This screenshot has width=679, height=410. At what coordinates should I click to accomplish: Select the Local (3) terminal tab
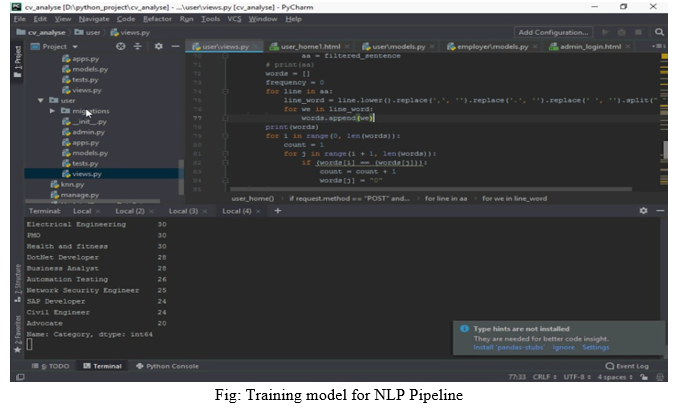[183, 211]
